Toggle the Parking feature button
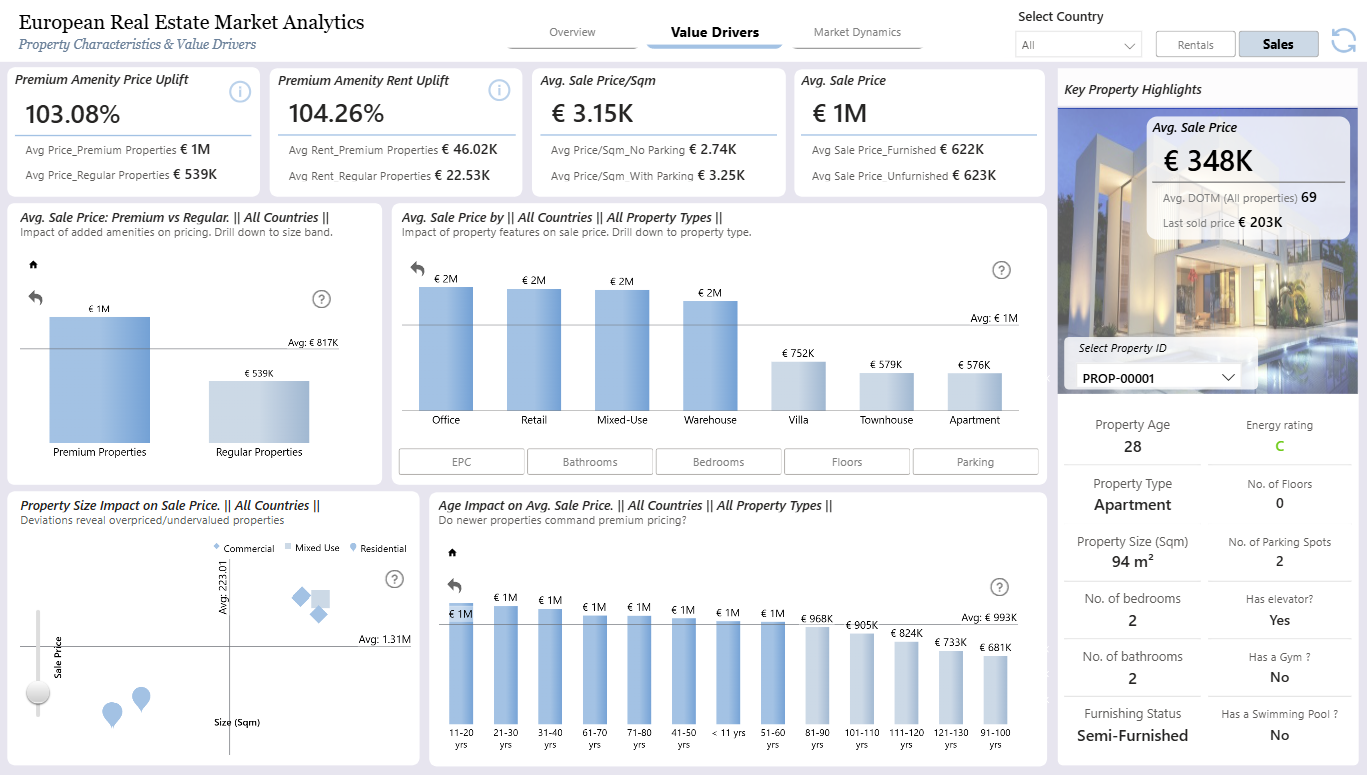The width and height of the screenshot is (1367, 775). click(975, 462)
